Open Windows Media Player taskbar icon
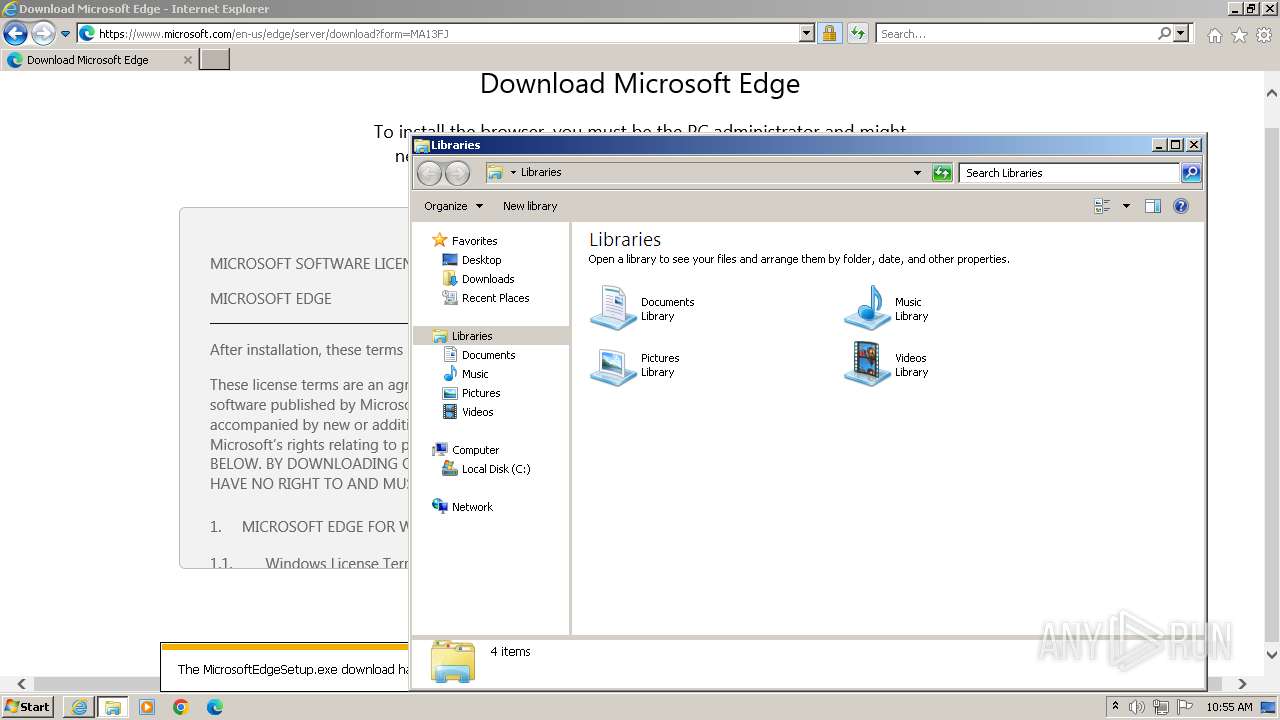Viewport: 1280px width, 720px height. tap(147, 707)
